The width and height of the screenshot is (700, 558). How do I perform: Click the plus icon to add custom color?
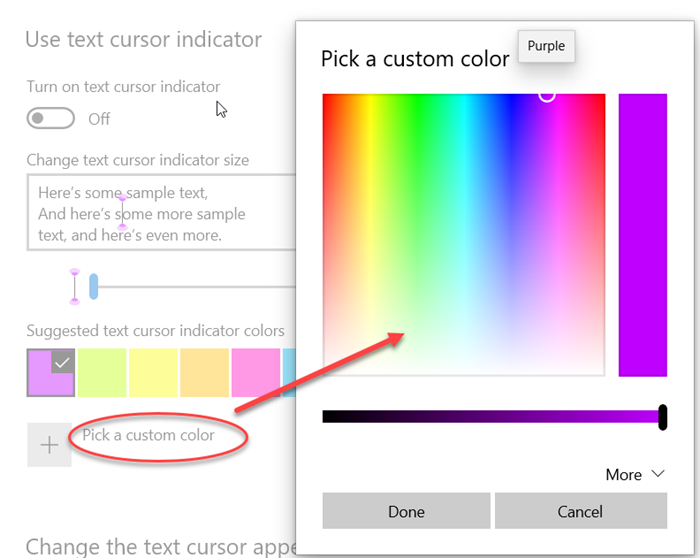click(49, 445)
